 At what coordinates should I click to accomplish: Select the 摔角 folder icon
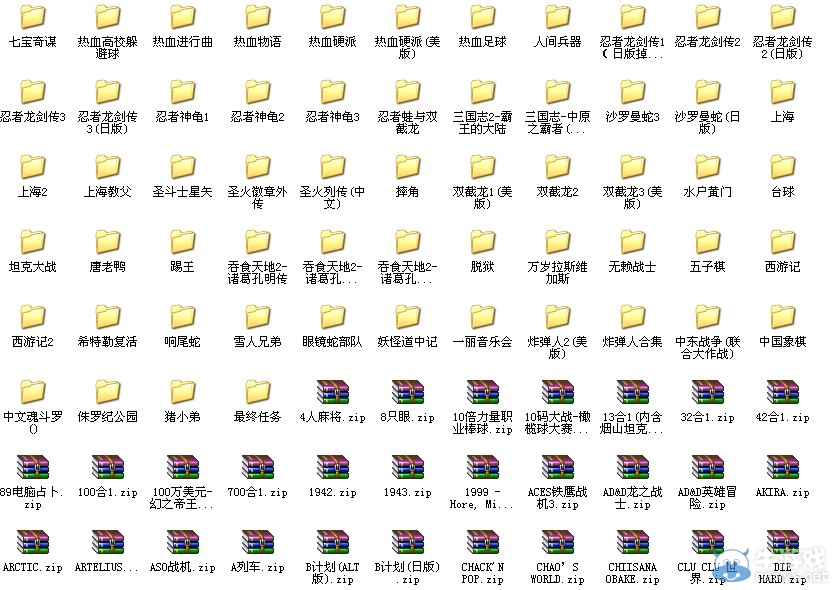tap(407, 167)
